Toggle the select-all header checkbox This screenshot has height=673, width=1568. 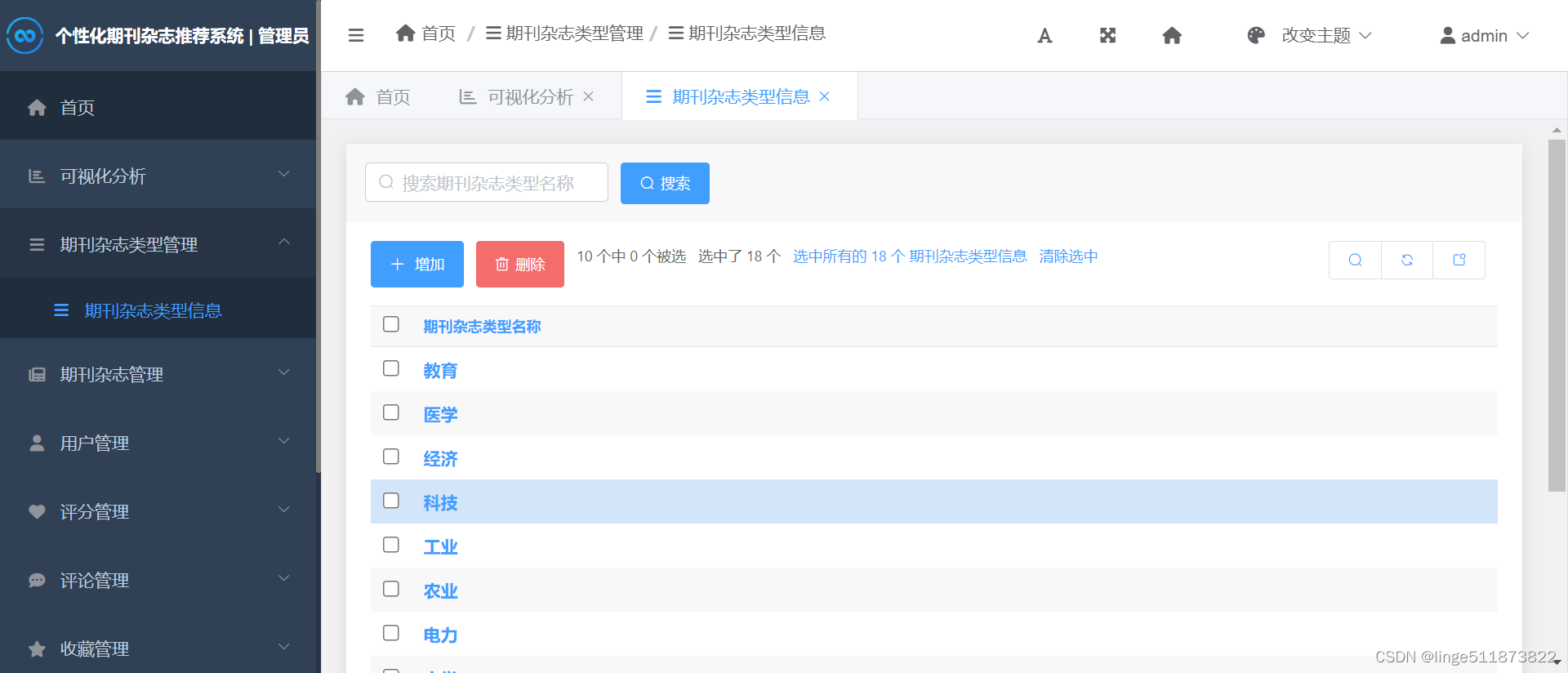tap(391, 324)
